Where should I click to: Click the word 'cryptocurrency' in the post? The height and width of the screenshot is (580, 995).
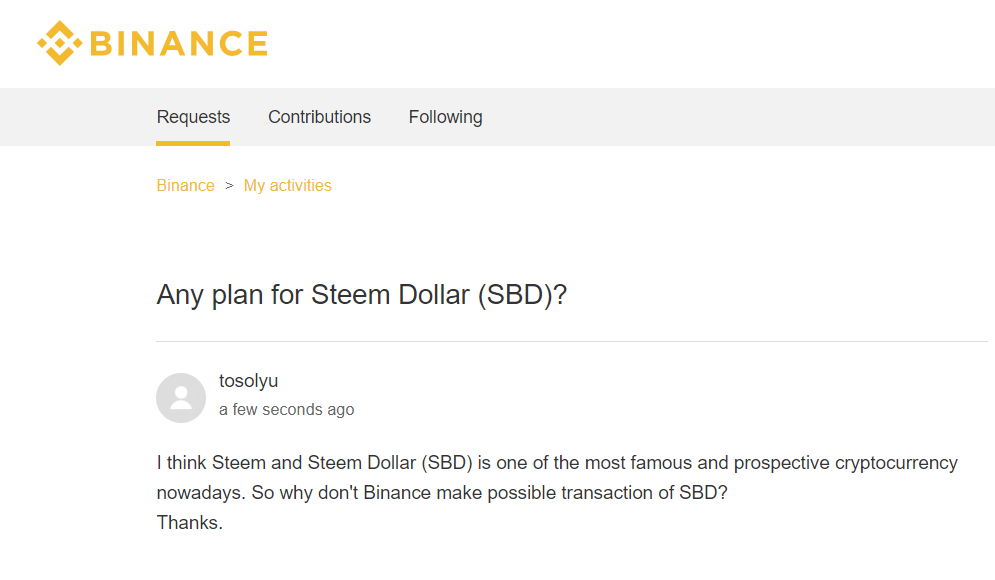pyautogui.click(x=896, y=463)
